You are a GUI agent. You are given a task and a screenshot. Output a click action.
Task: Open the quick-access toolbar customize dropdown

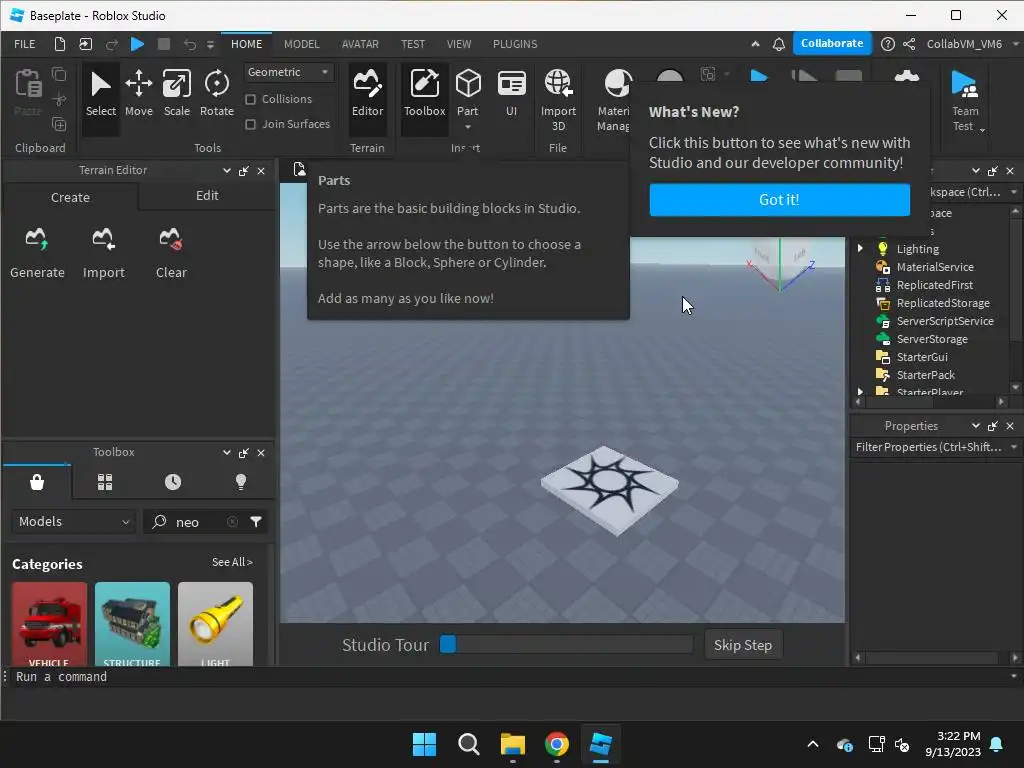pos(210,44)
